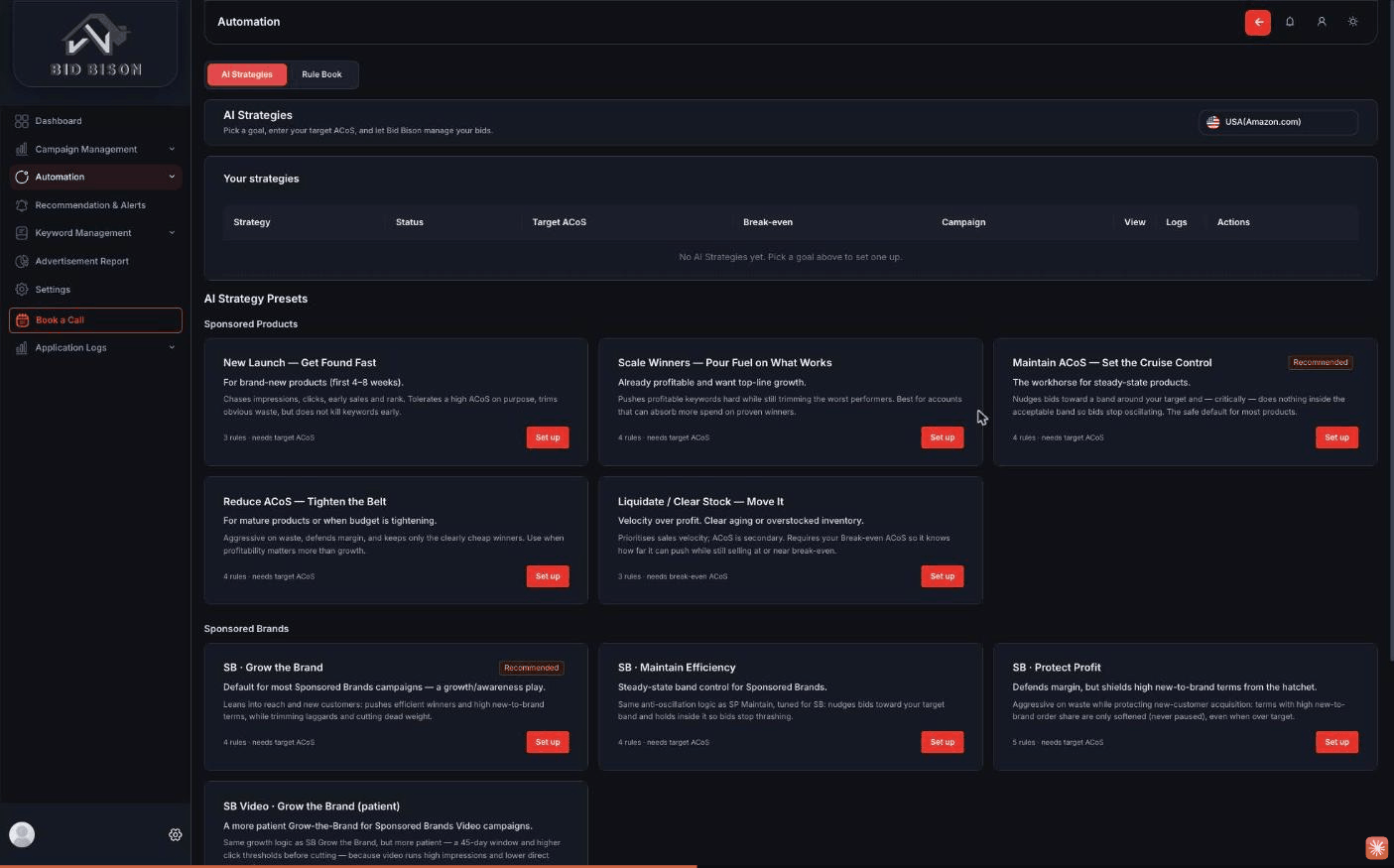
Task: Expand Campaign Management submenu chevron
Action: [172, 150]
